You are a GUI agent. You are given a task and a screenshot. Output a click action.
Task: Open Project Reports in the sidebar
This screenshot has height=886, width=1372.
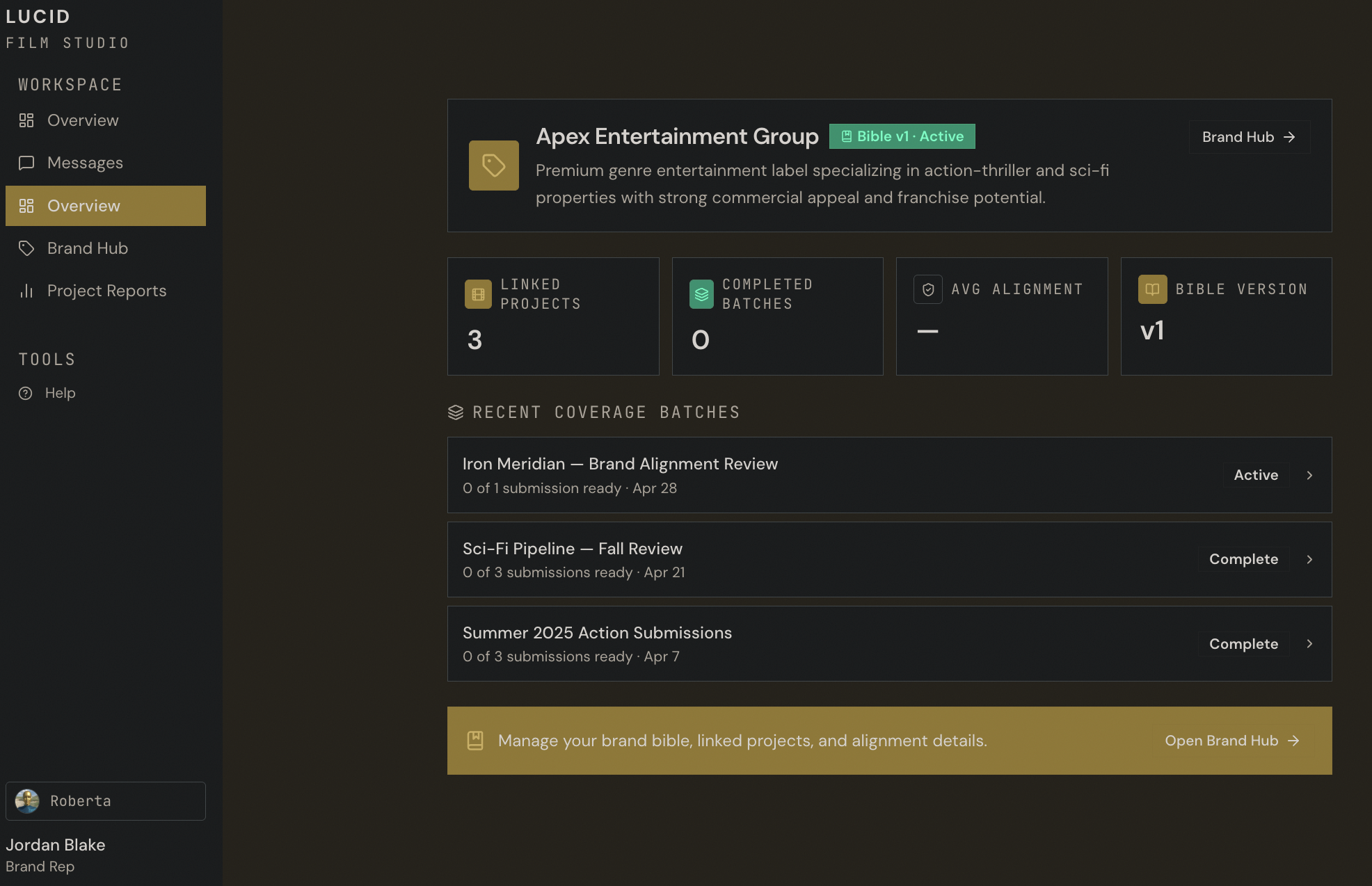(106, 291)
